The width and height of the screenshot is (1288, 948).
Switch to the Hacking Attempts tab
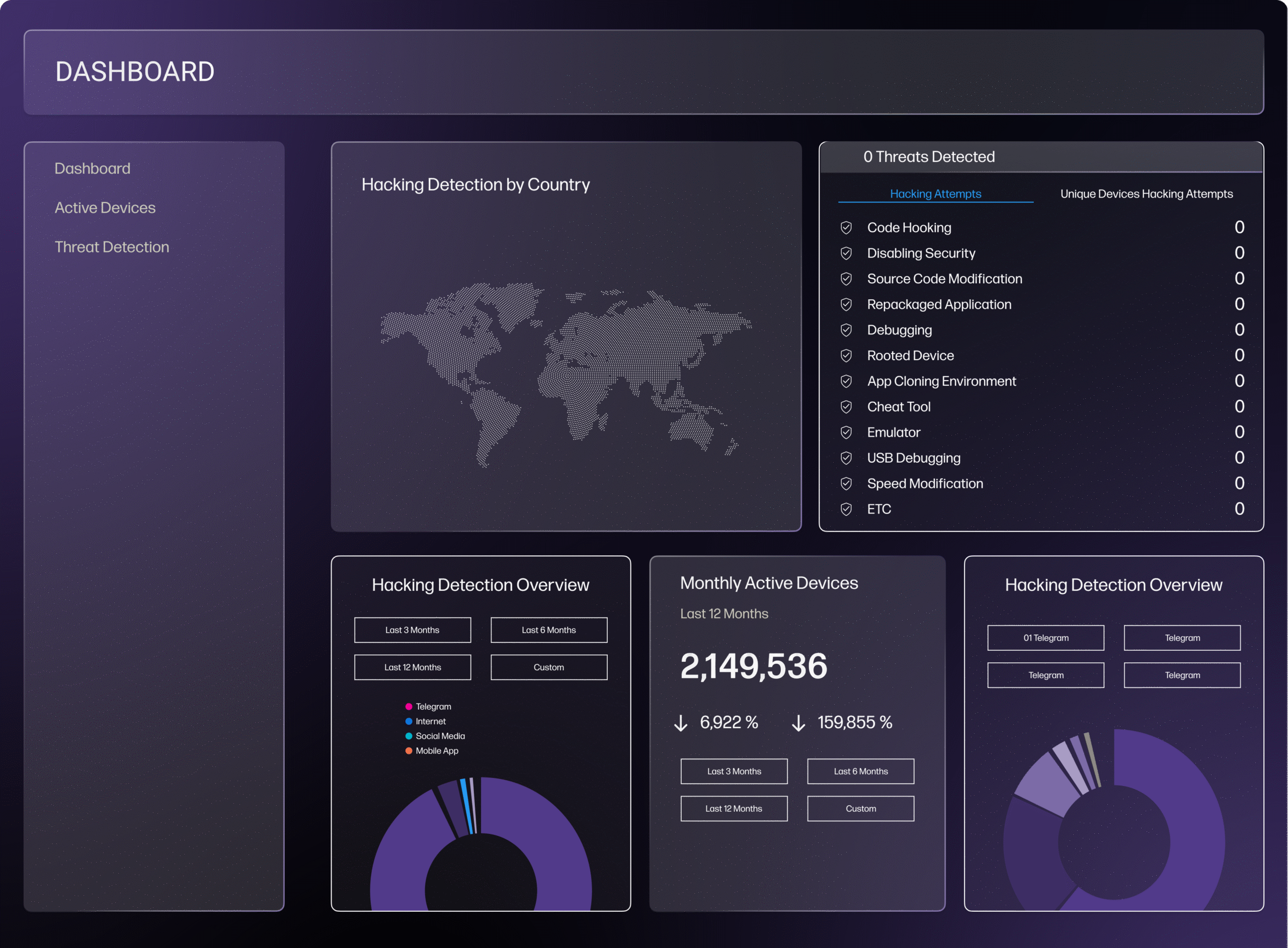tap(936, 194)
